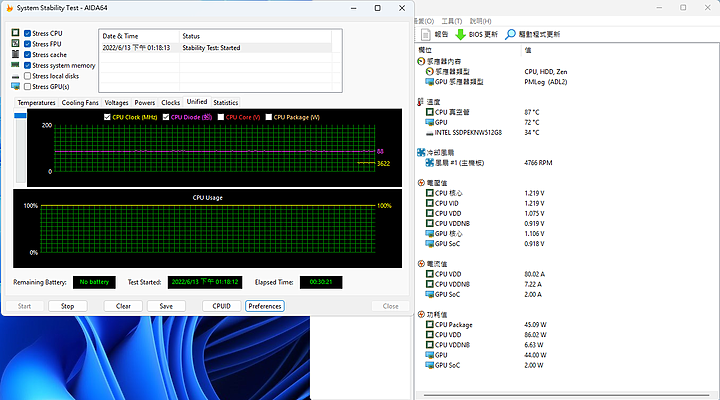This screenshot has height=400, width=720.
Task: Click the Stress cache icon
Action: 16,54
